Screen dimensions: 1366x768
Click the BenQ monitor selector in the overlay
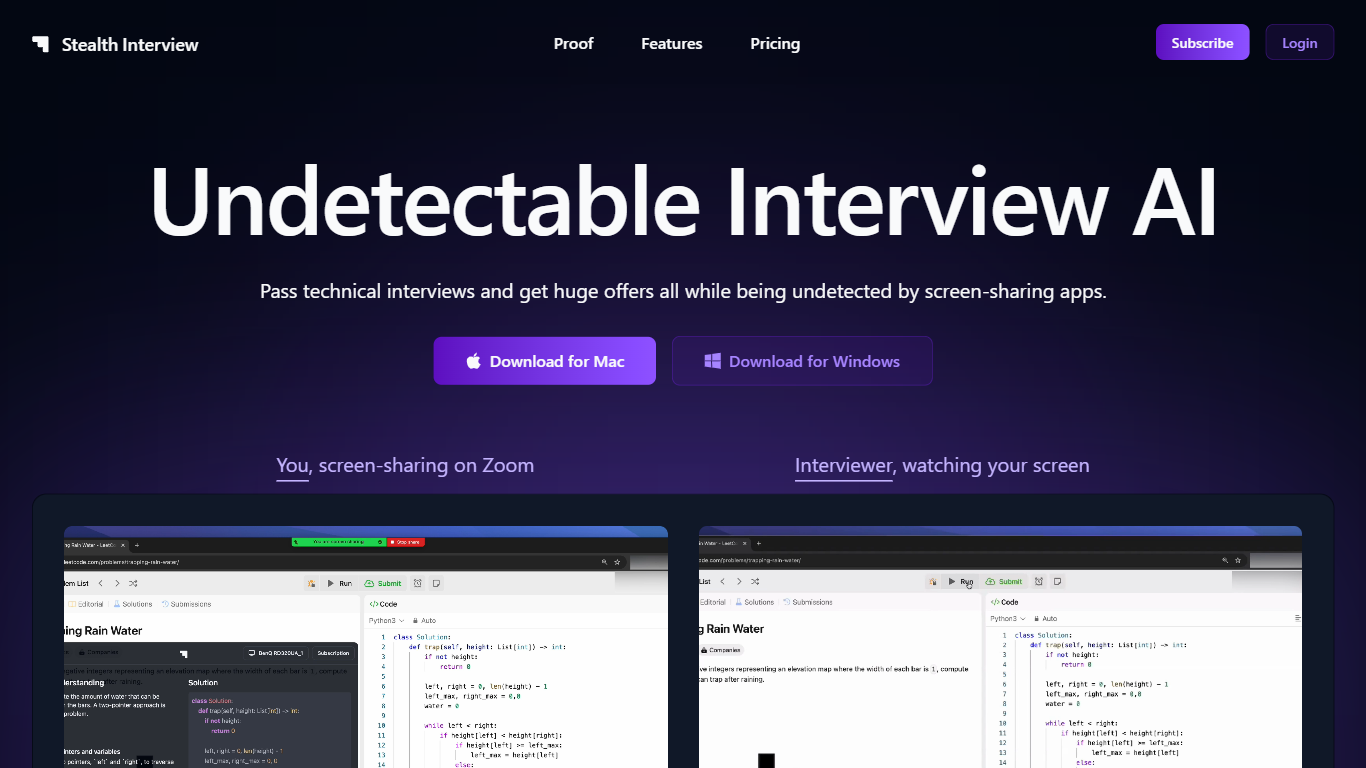coord(276,653)
